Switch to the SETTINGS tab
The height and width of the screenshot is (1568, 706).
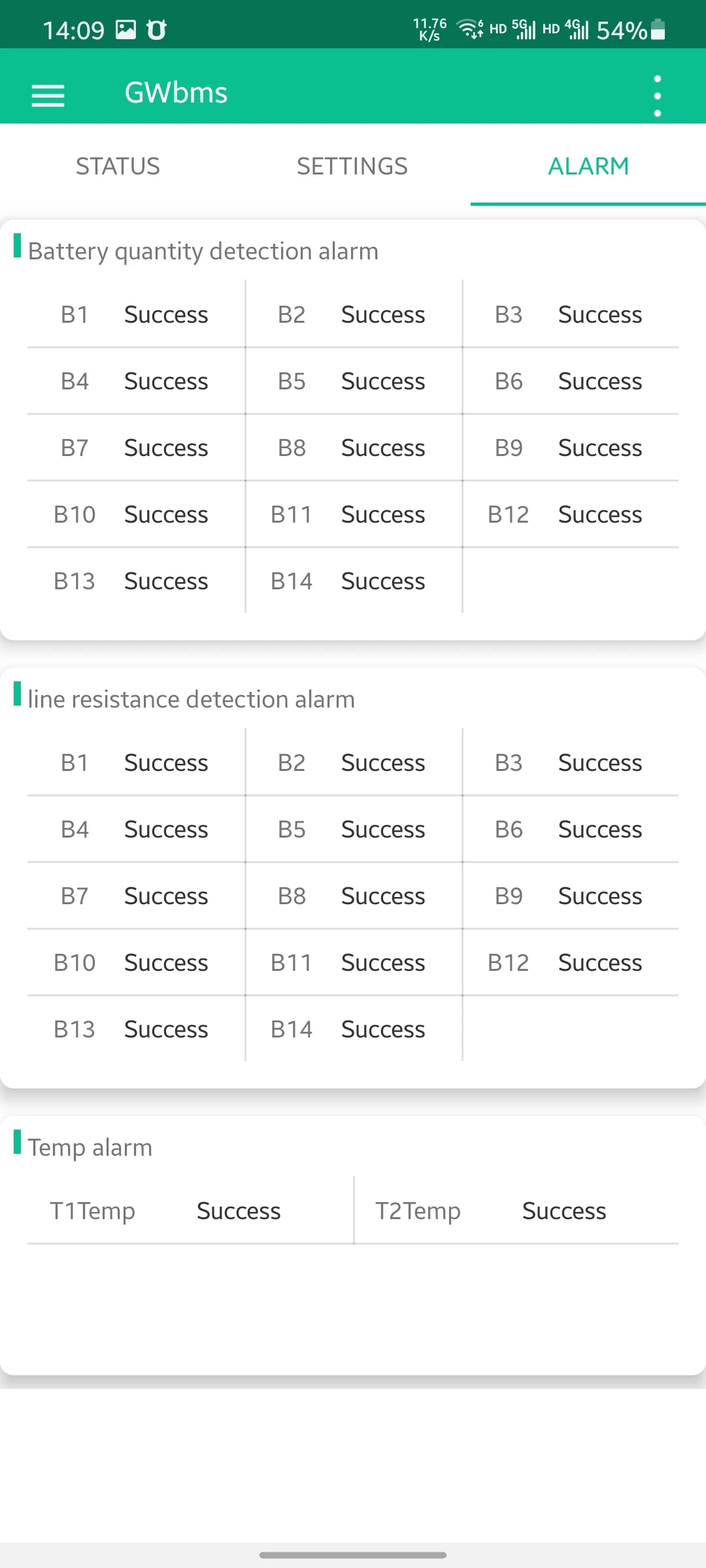pyautogui.click(x=352, y=166)
